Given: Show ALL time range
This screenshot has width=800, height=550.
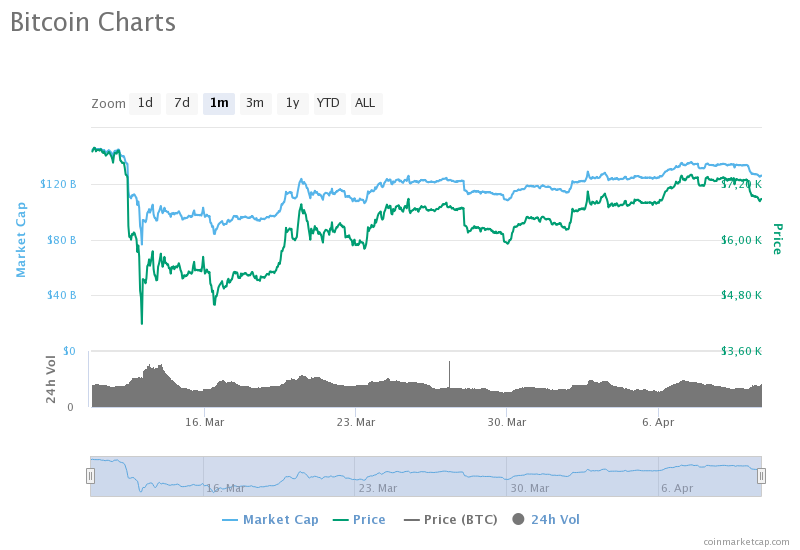Looking at the screenshot, I should tap(366, 104).
